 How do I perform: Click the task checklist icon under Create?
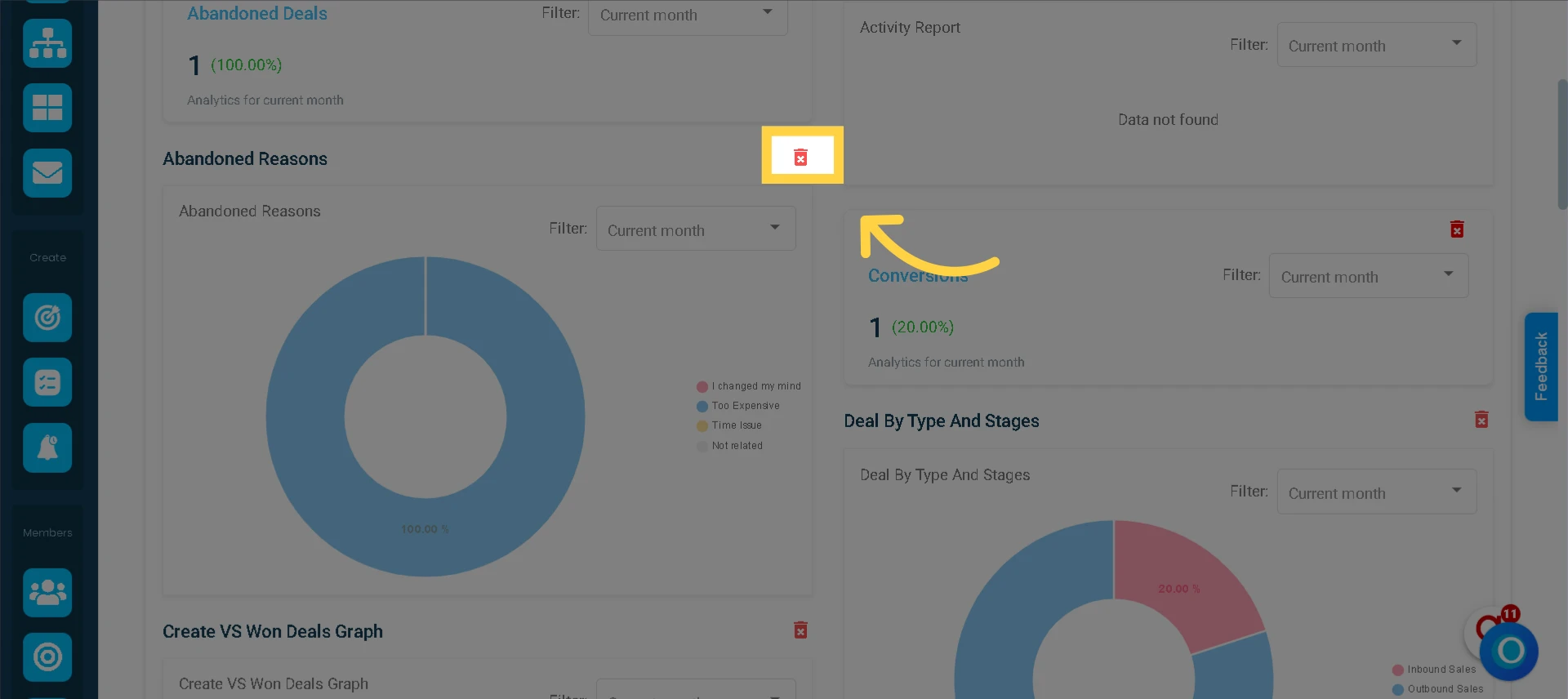pos(47,382)
